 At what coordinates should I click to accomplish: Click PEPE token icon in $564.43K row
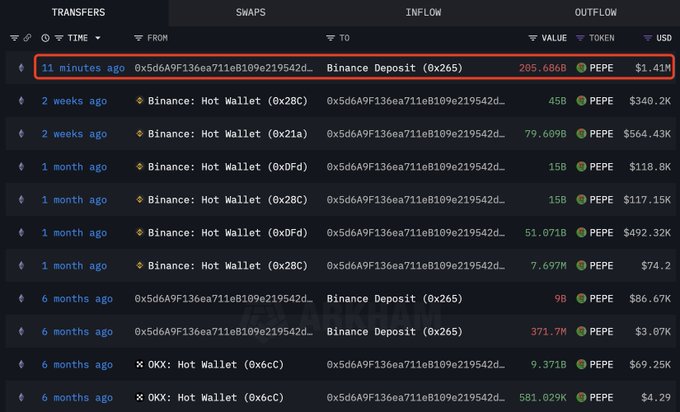pos(581,134)
